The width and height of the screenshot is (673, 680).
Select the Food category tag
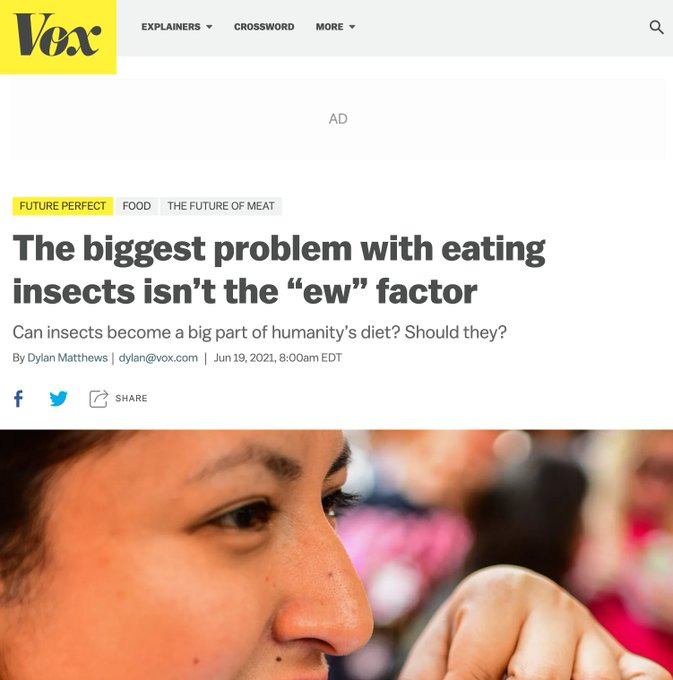[x=137, y=206]
